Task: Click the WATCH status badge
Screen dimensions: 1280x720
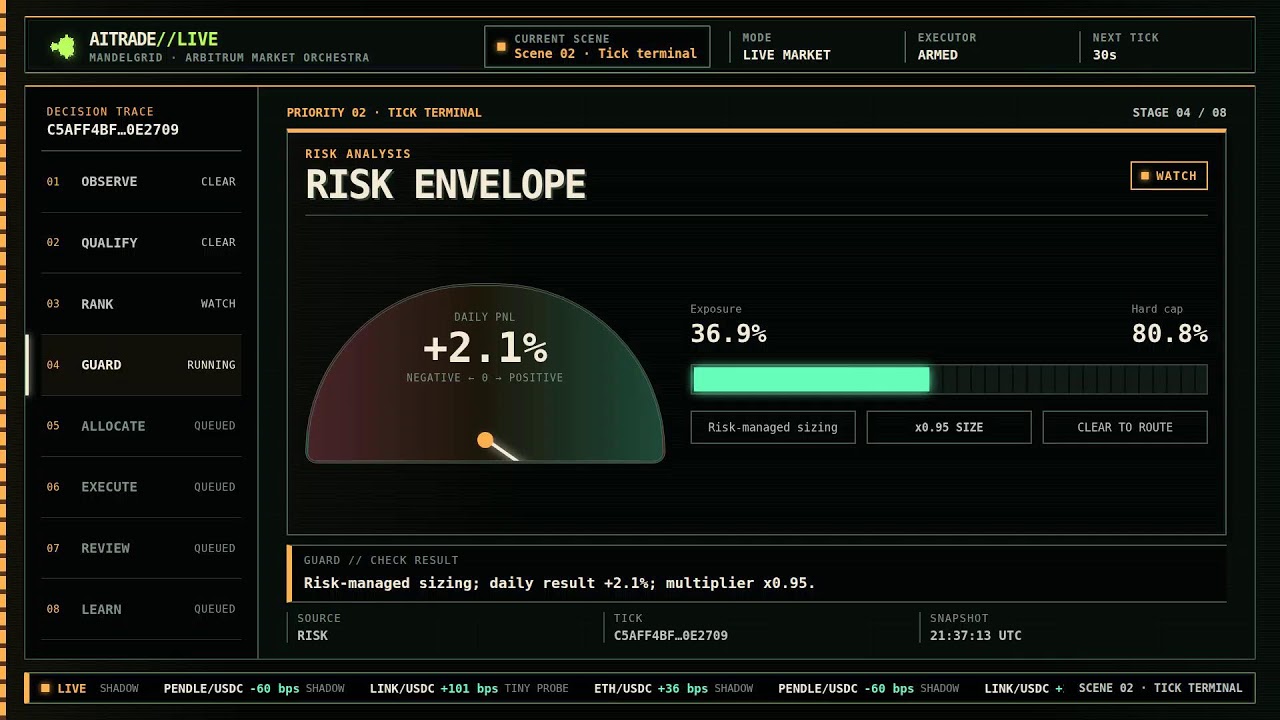Action: point(1169,176)
